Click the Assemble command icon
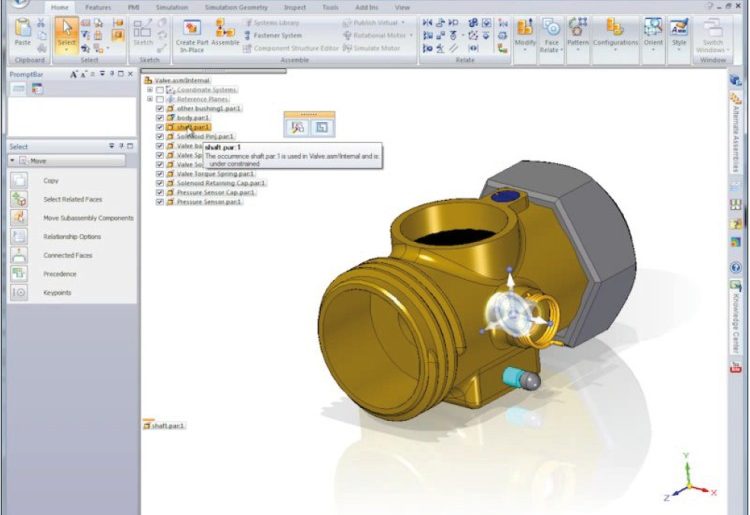Screen dimensions: 750x515 click(225, 32)
